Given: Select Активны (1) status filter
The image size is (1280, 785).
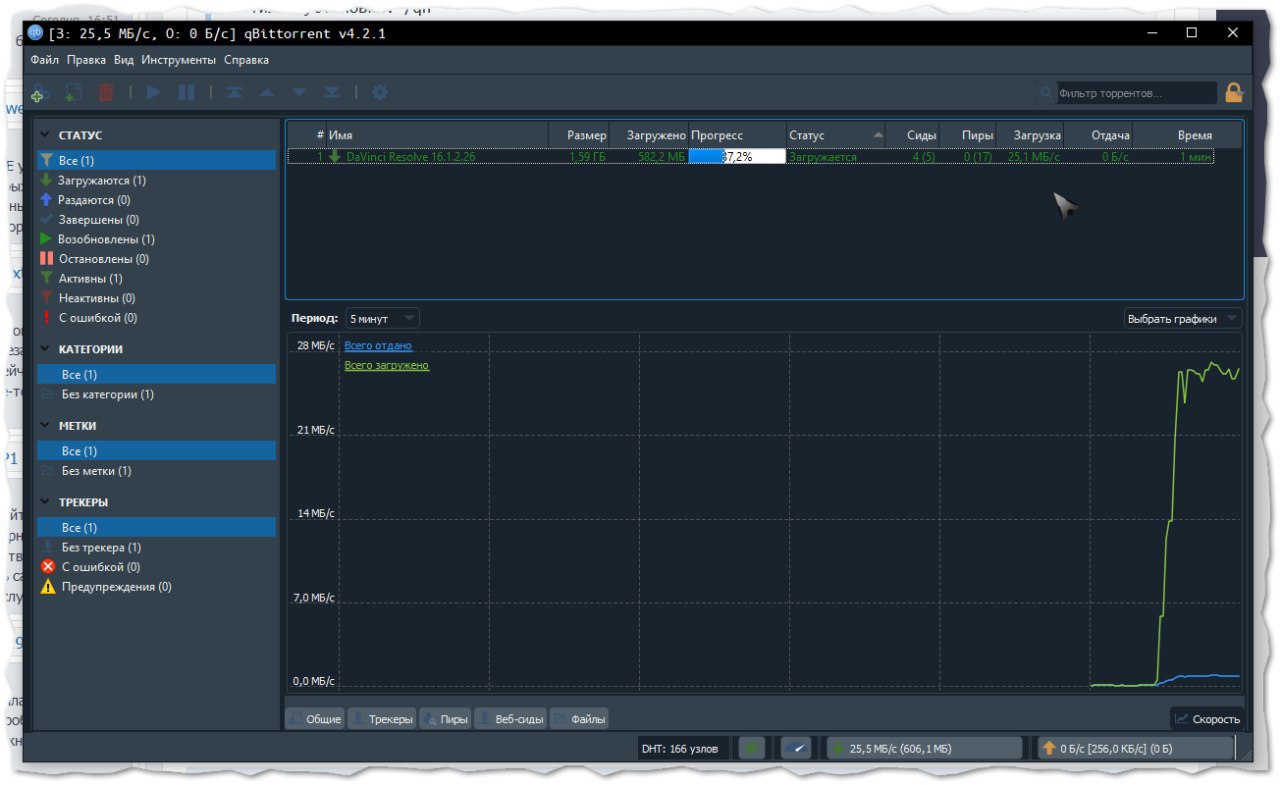Looking at the screenshot, I should point(156,278).
